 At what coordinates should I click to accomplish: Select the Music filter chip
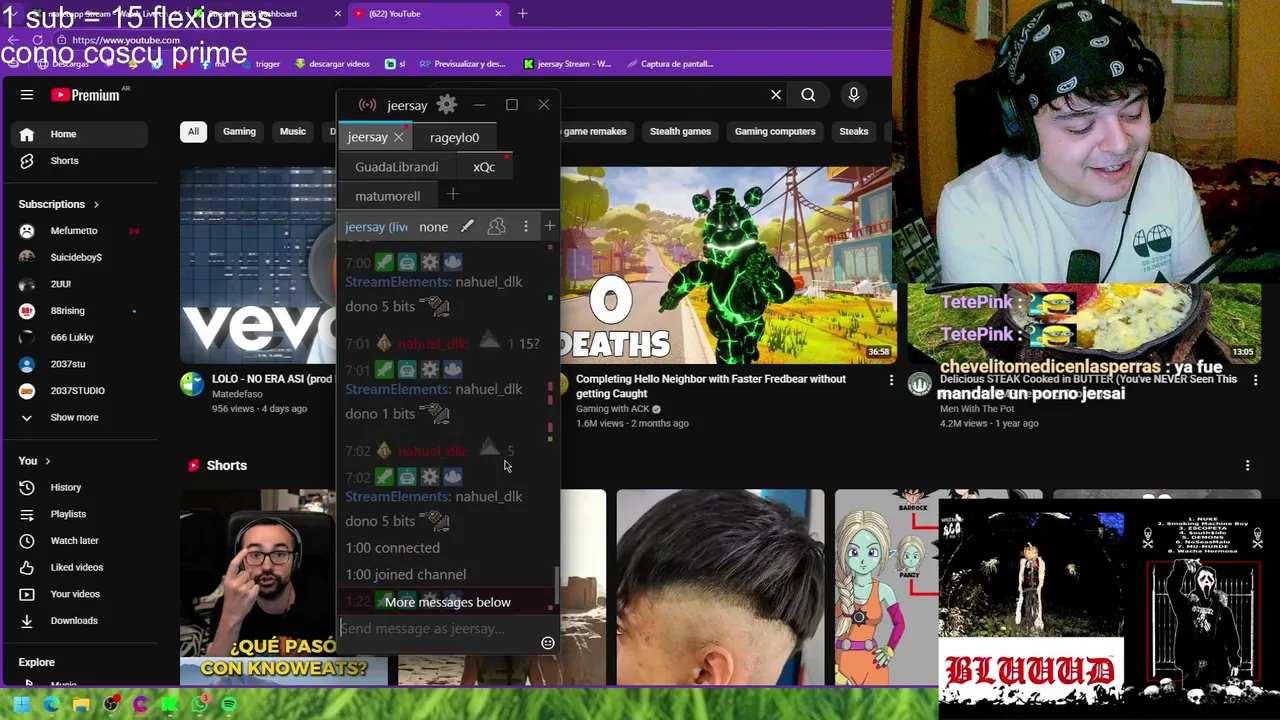(293, 131)
